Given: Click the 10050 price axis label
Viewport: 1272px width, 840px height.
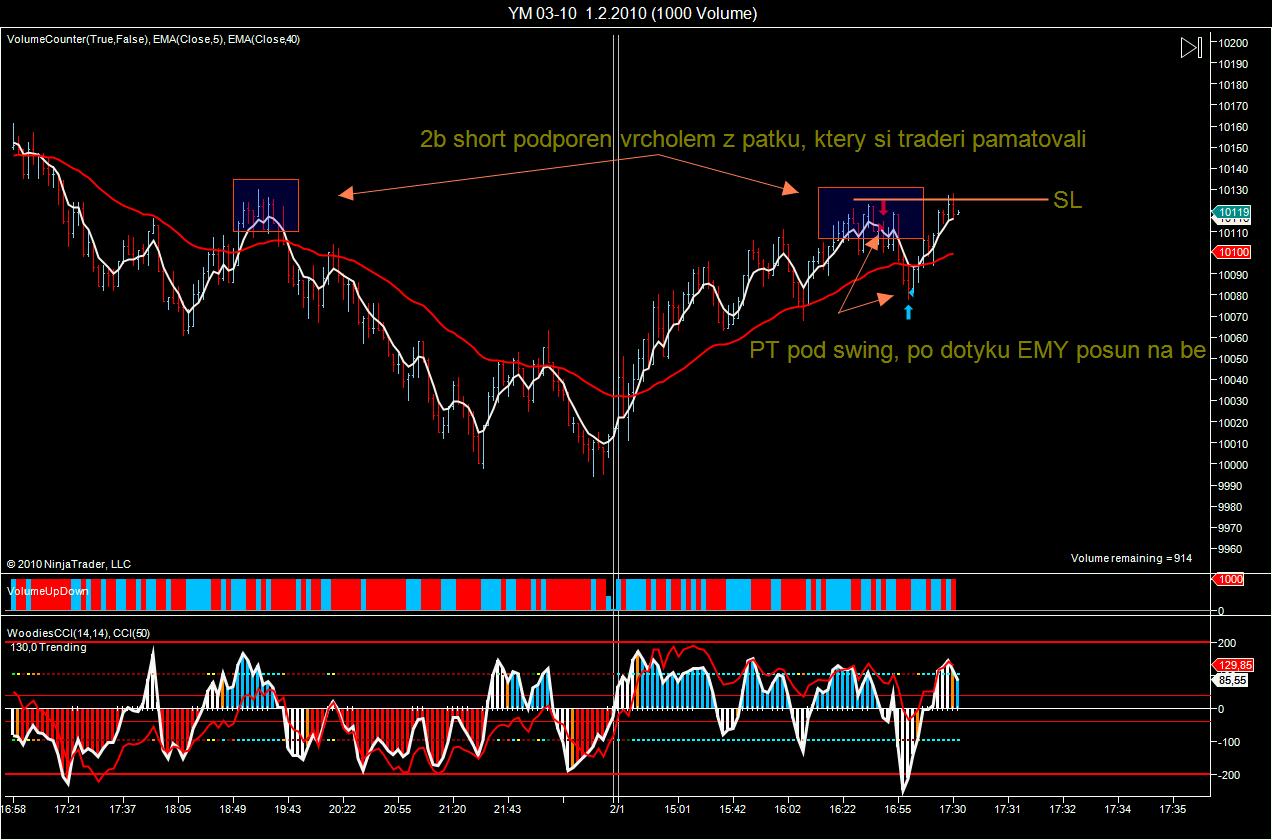Looking at the screenshot, I should pyautogui.click(x=1232, y=359).
